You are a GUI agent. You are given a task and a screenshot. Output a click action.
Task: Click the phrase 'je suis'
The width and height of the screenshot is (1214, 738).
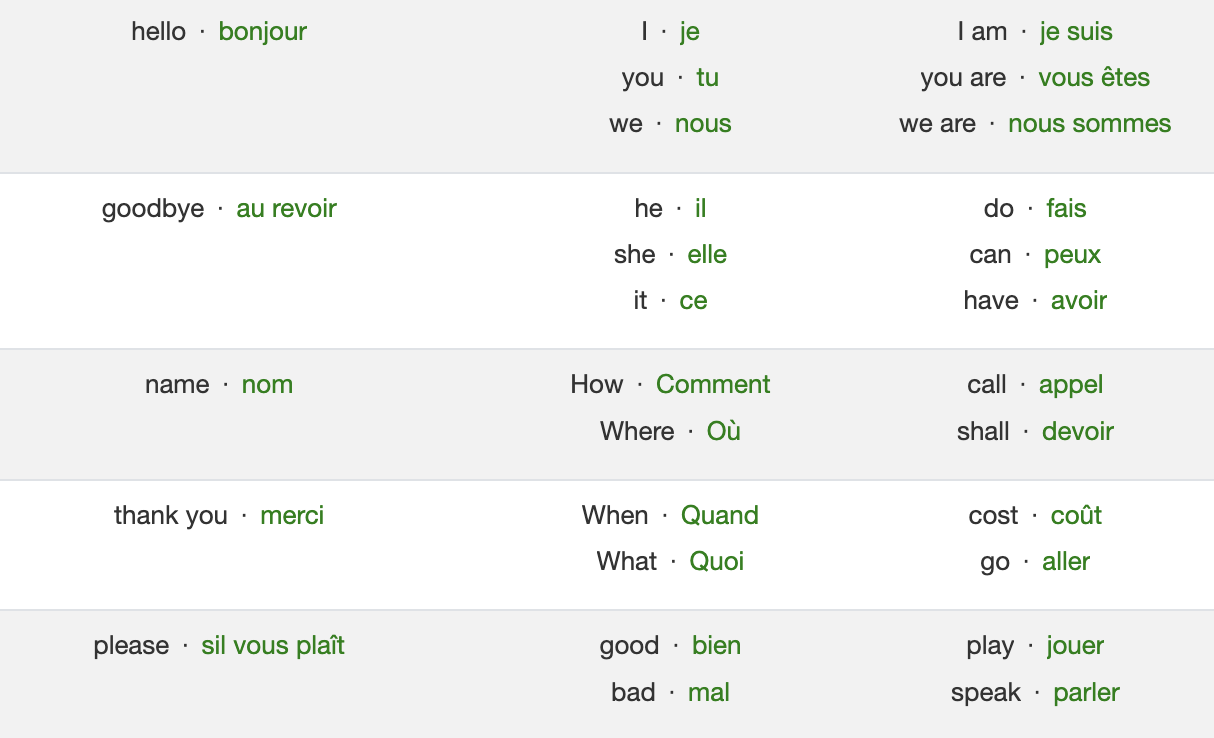tap(1076, 32)
